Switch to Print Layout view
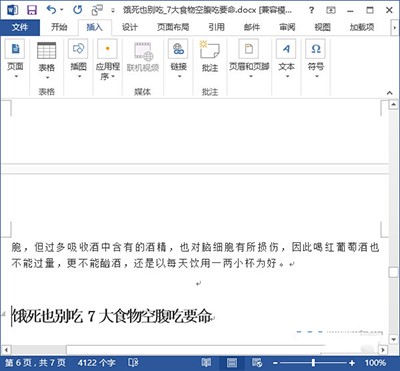This screenshot has width=400, height=371. 232,362
